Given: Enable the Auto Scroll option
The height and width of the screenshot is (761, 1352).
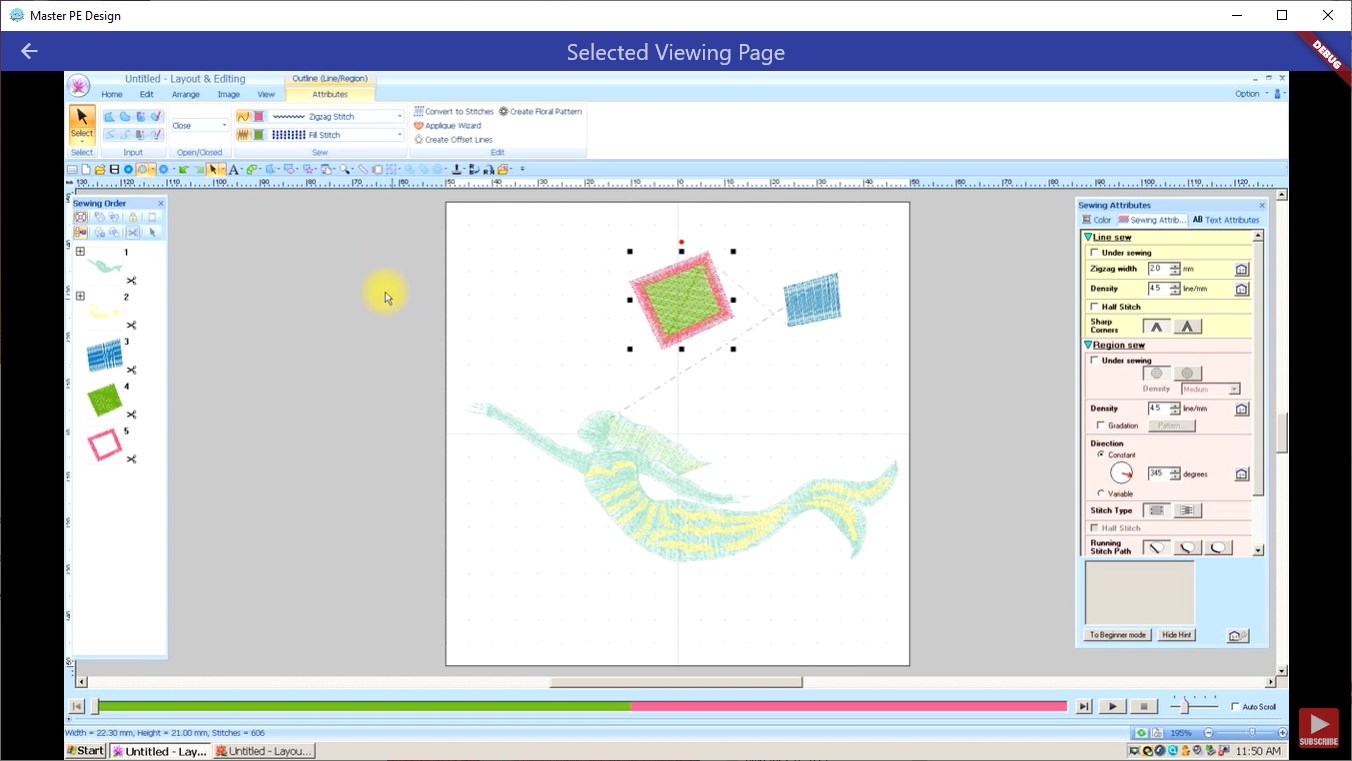Looking at the screenshot, I should pos(1233,706).
